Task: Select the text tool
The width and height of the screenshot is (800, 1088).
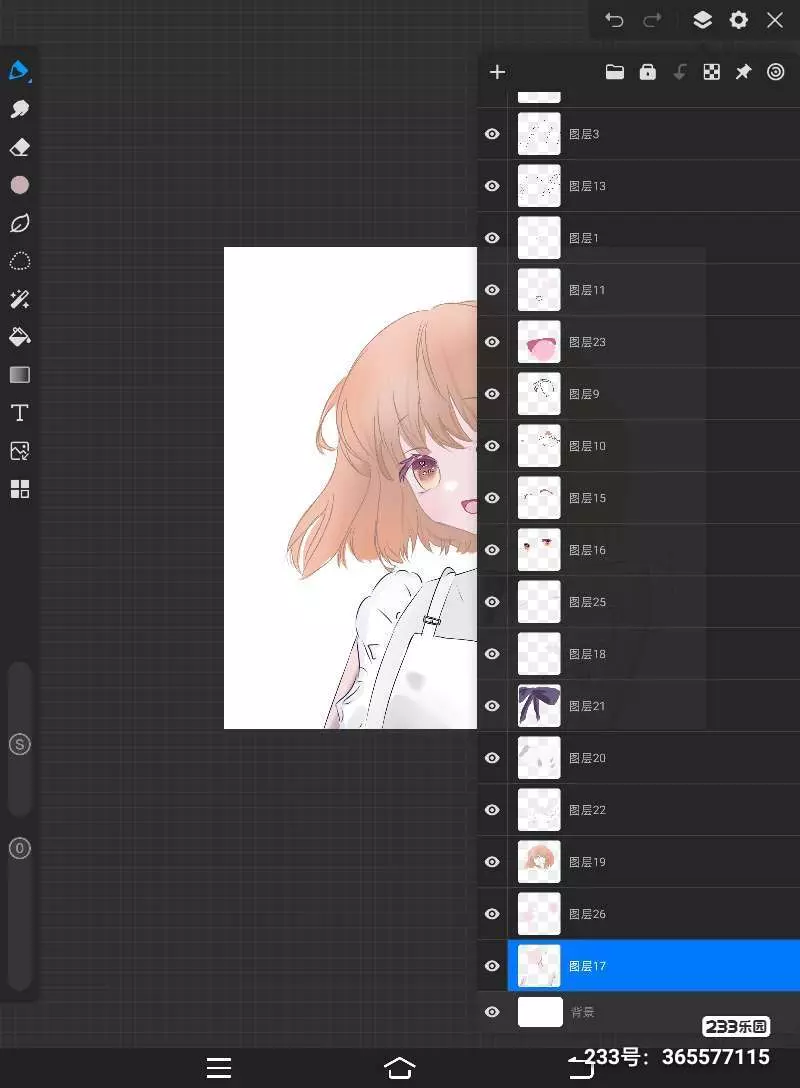Action: [19, 413]
